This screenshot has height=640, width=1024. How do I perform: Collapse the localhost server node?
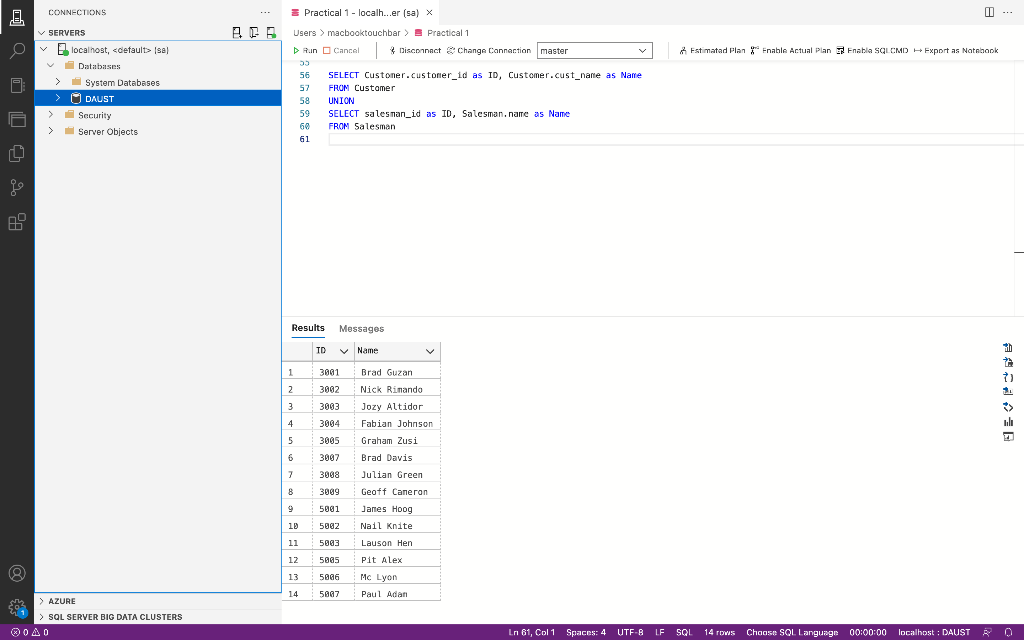tap(44, 50)
